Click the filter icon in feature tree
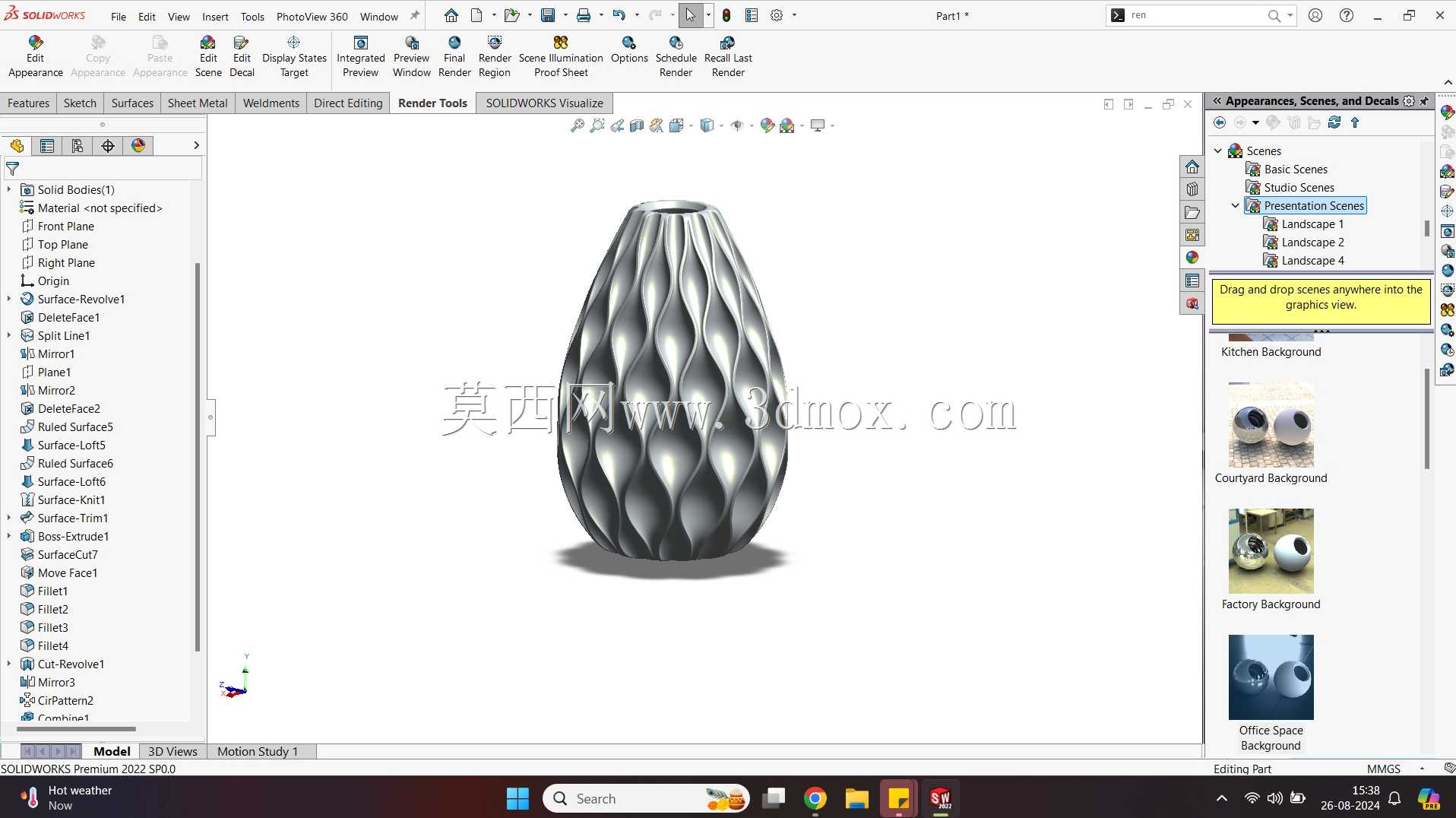 pyautogui.click(x=12, y=169)
